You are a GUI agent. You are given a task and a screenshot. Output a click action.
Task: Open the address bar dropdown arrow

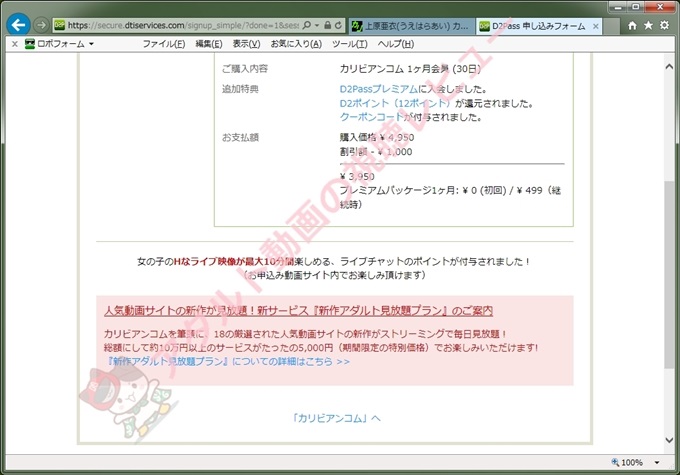pyautogui.click(x=317, y=26)
